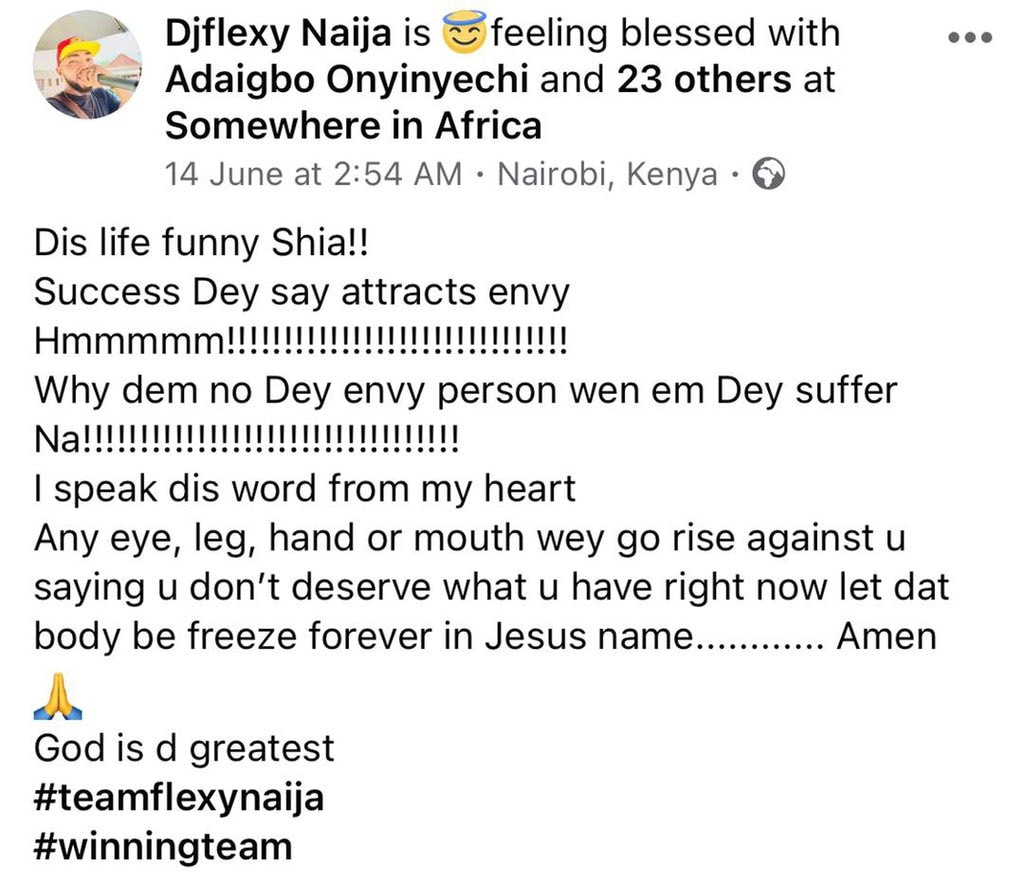The image size is (1024, 884).
Task: Open the #winningteam hashtag
Action: coord(163,847)
